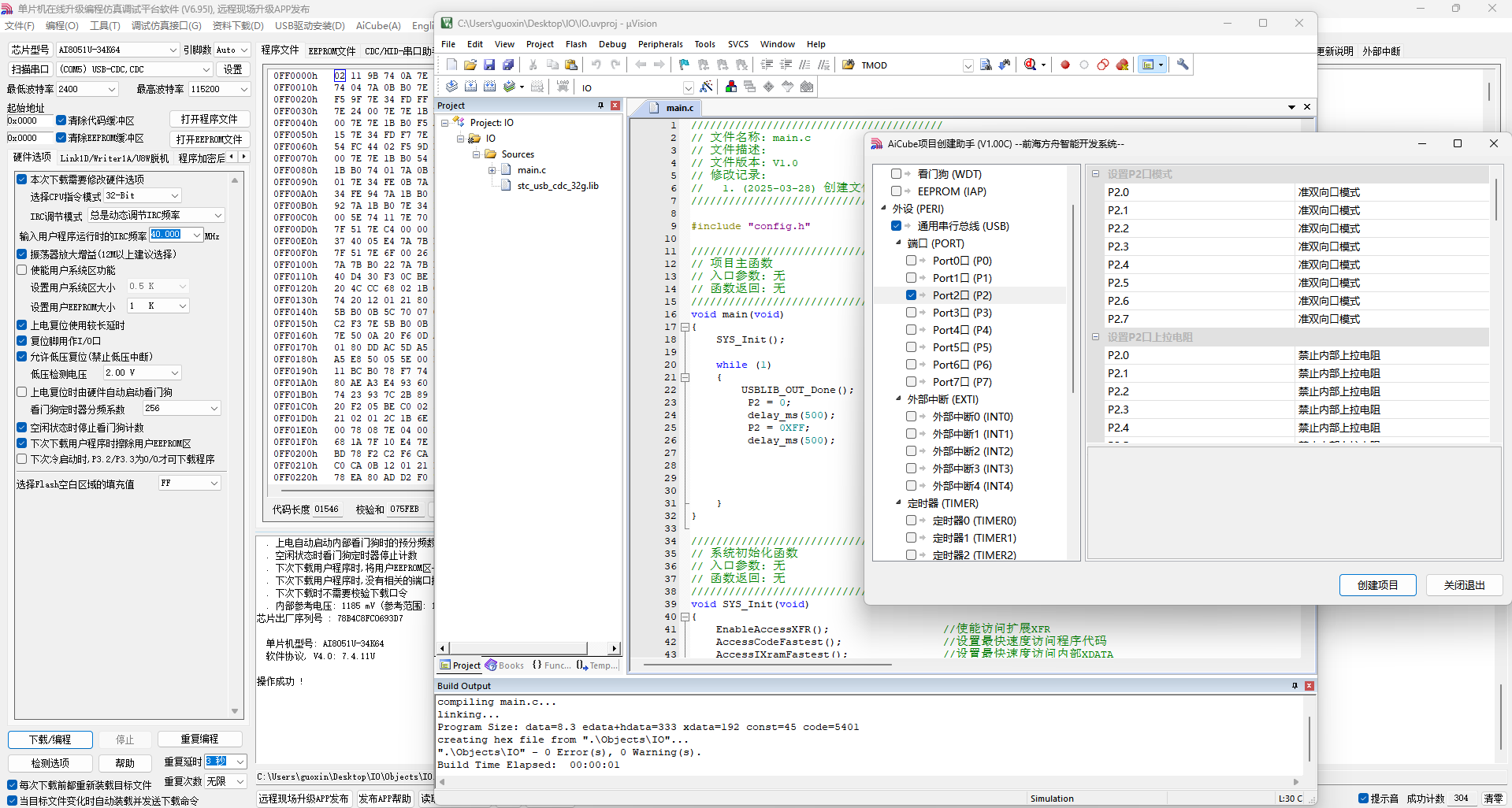Insert breakpoint with red circle icon
Screen dimensions: 1512x808
pos(1065,65)
